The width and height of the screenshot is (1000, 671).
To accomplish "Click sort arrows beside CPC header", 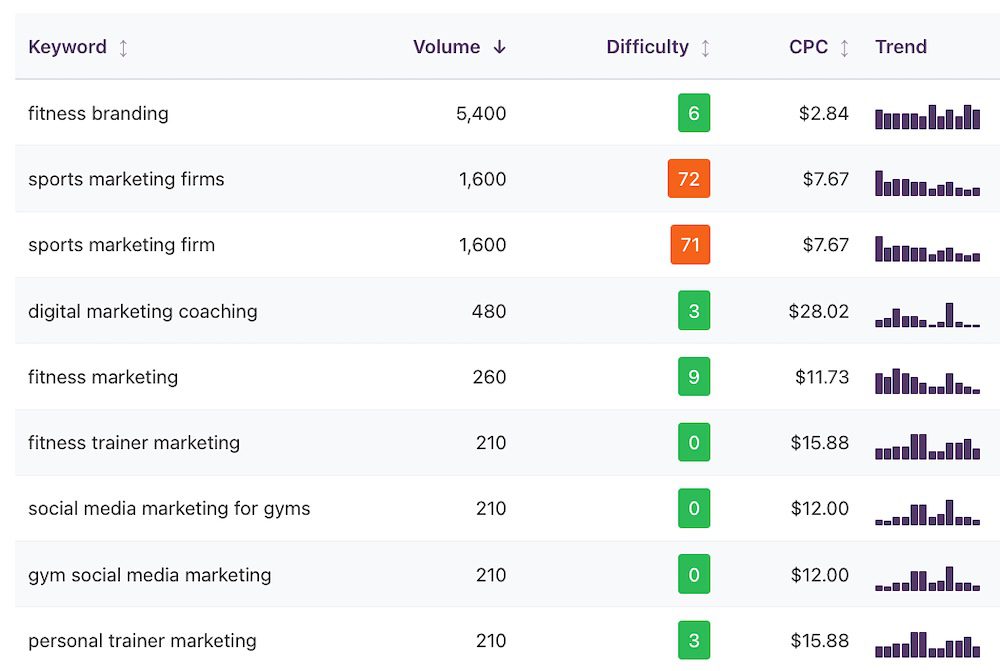I will coord(844,48).
